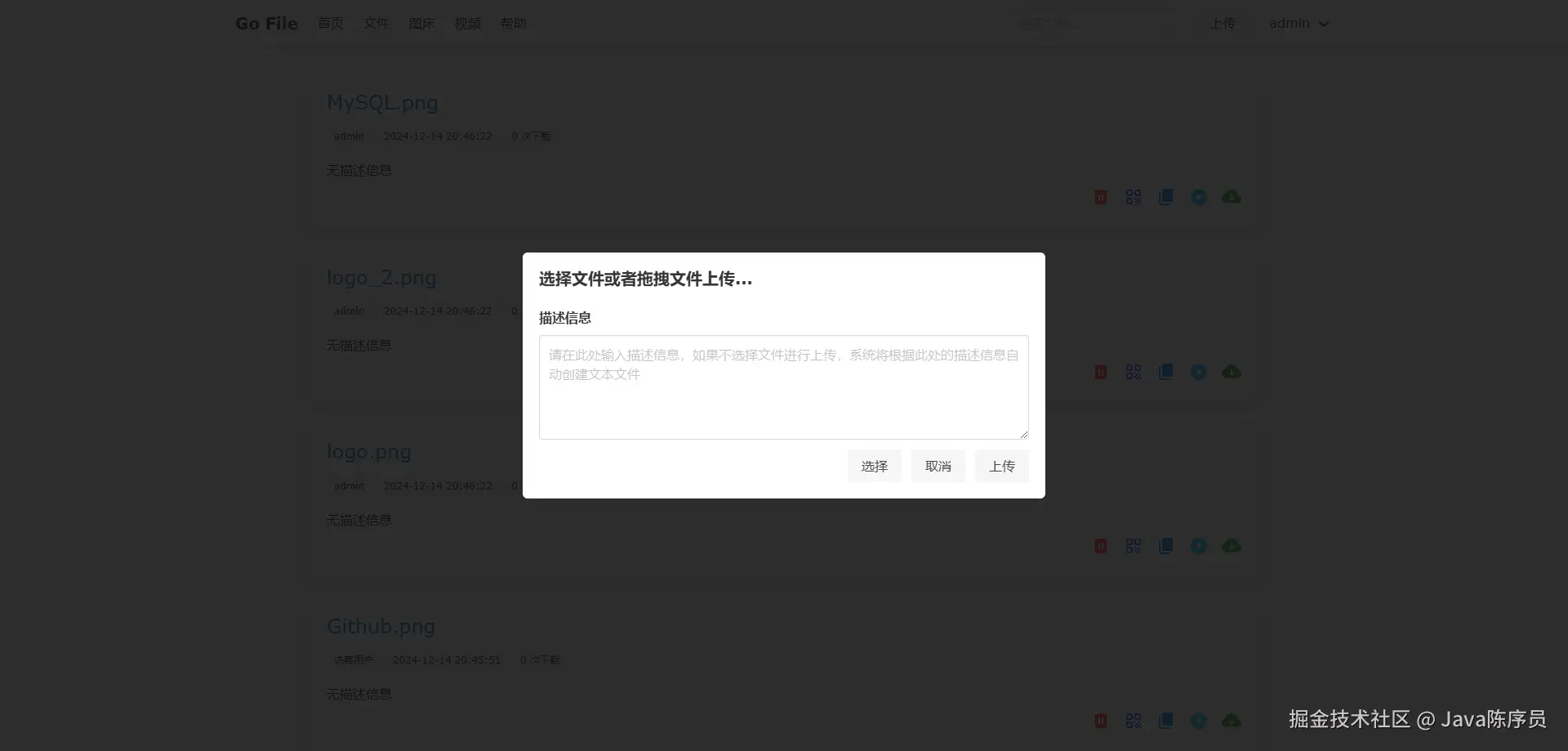Preview MySQL.png with the play icon

click(1199, 197)
